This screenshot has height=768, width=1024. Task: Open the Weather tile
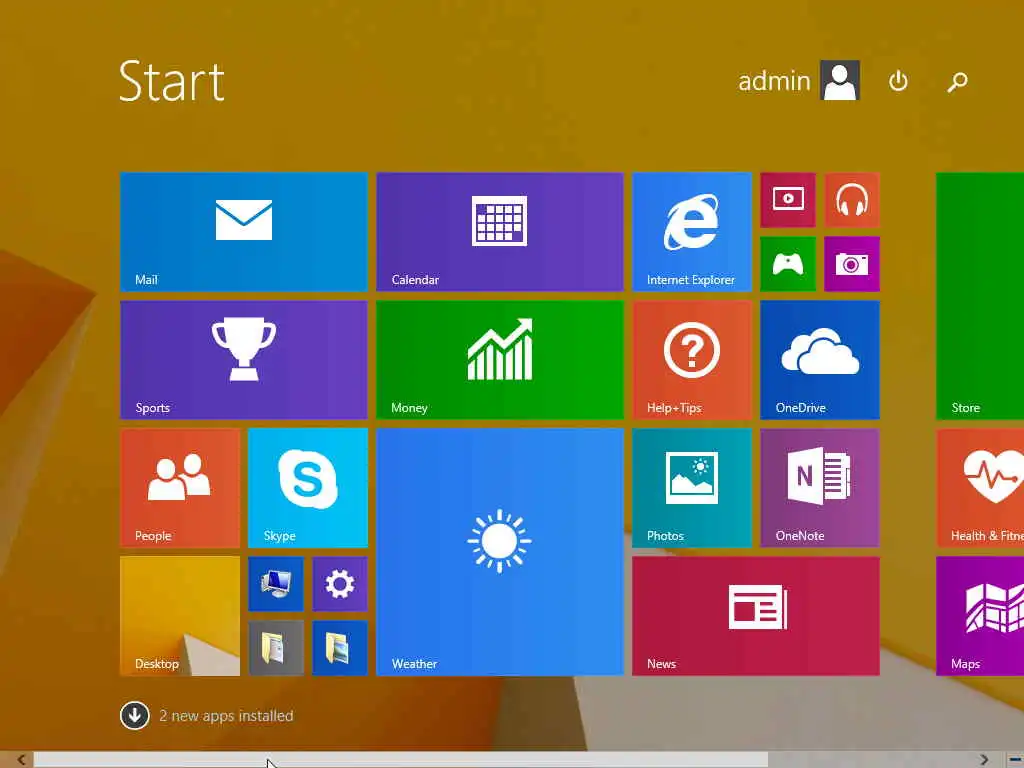(x=500, y=552)
